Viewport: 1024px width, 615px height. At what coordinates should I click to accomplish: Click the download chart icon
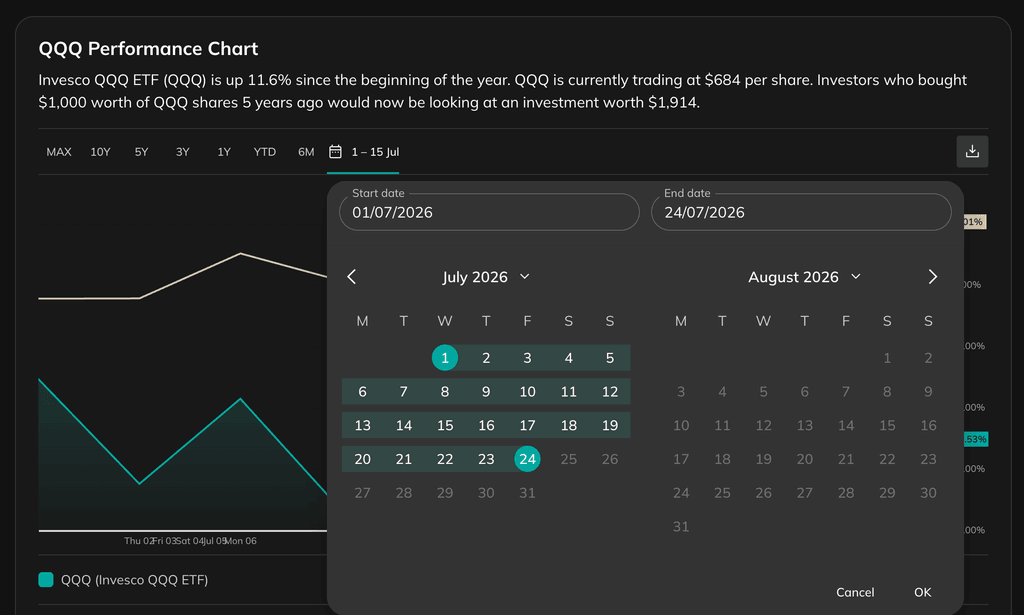coord(972,151)
